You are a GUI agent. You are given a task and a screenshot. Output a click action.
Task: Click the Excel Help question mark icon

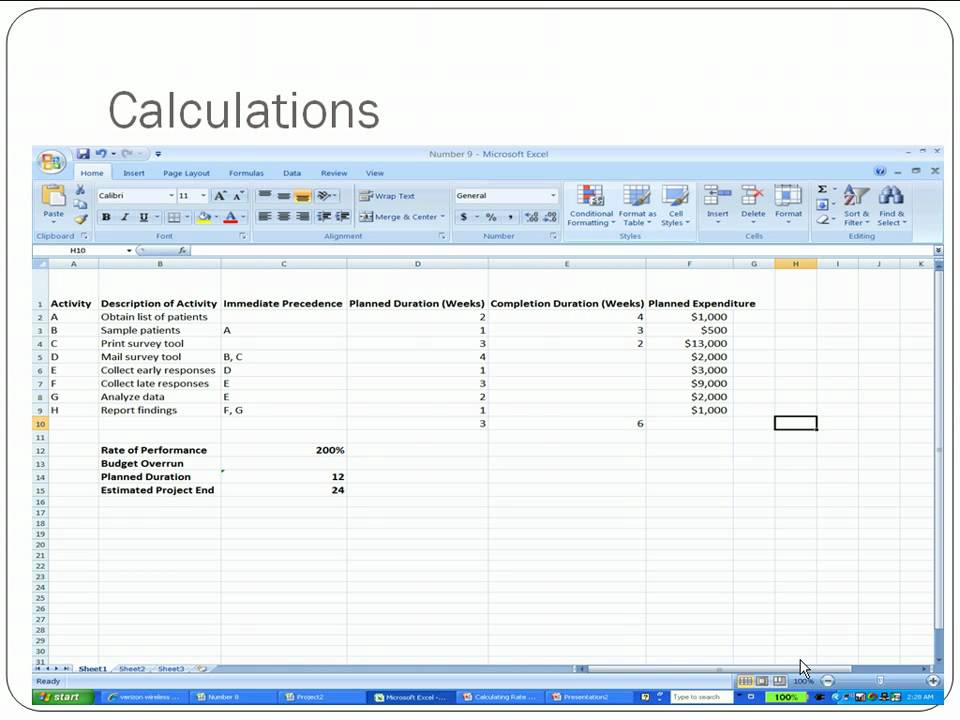(880, 171)
